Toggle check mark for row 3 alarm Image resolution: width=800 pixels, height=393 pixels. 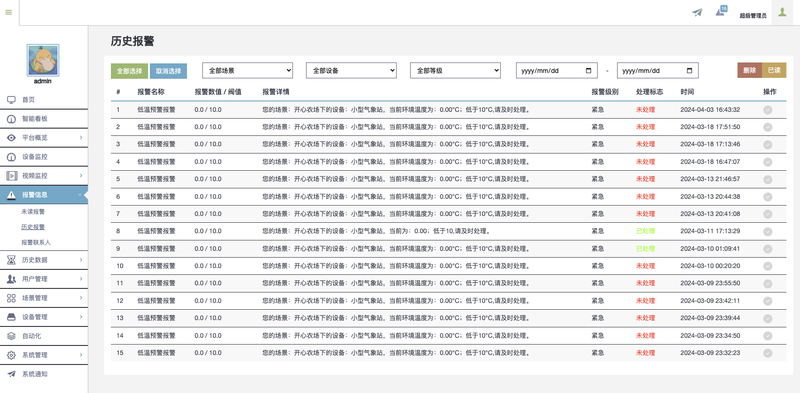(x=767, y=144)
